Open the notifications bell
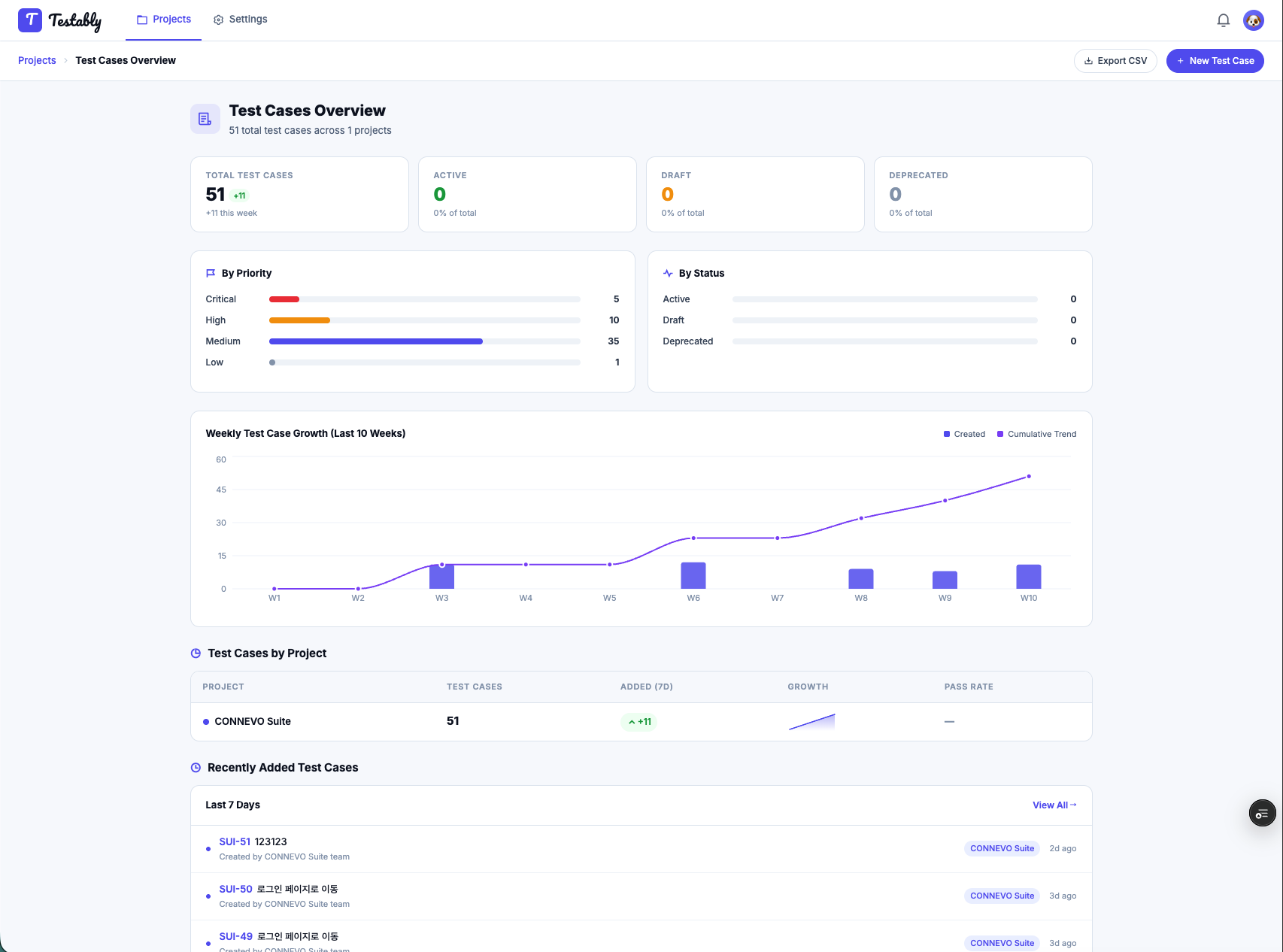The height and width of the screenshot is (952, 1283). pos(1224,20)
